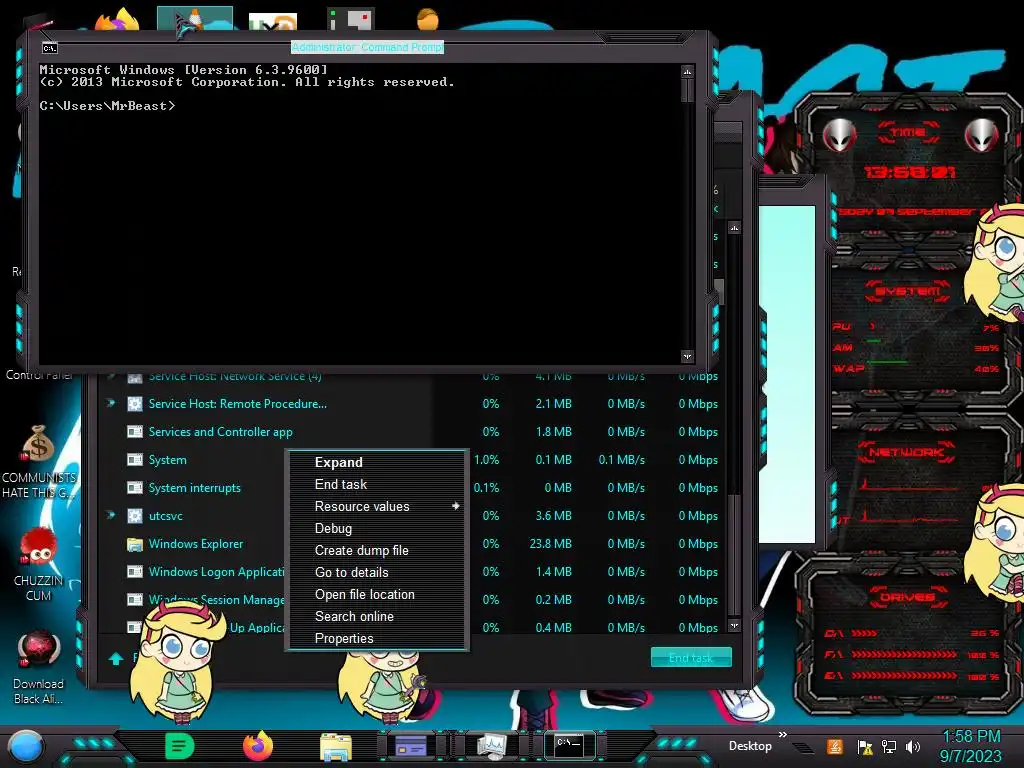Open the Action Center flag tray icon

864,747
